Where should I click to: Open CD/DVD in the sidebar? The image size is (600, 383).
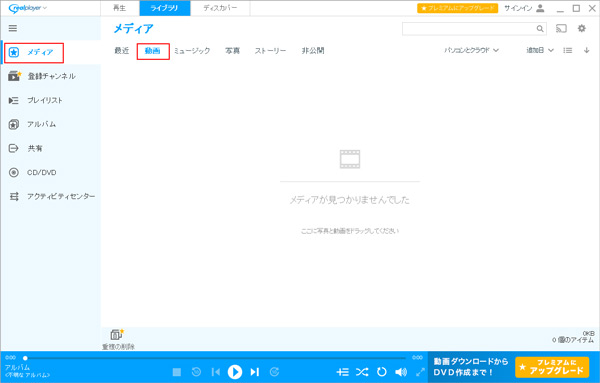click(51, 173)
